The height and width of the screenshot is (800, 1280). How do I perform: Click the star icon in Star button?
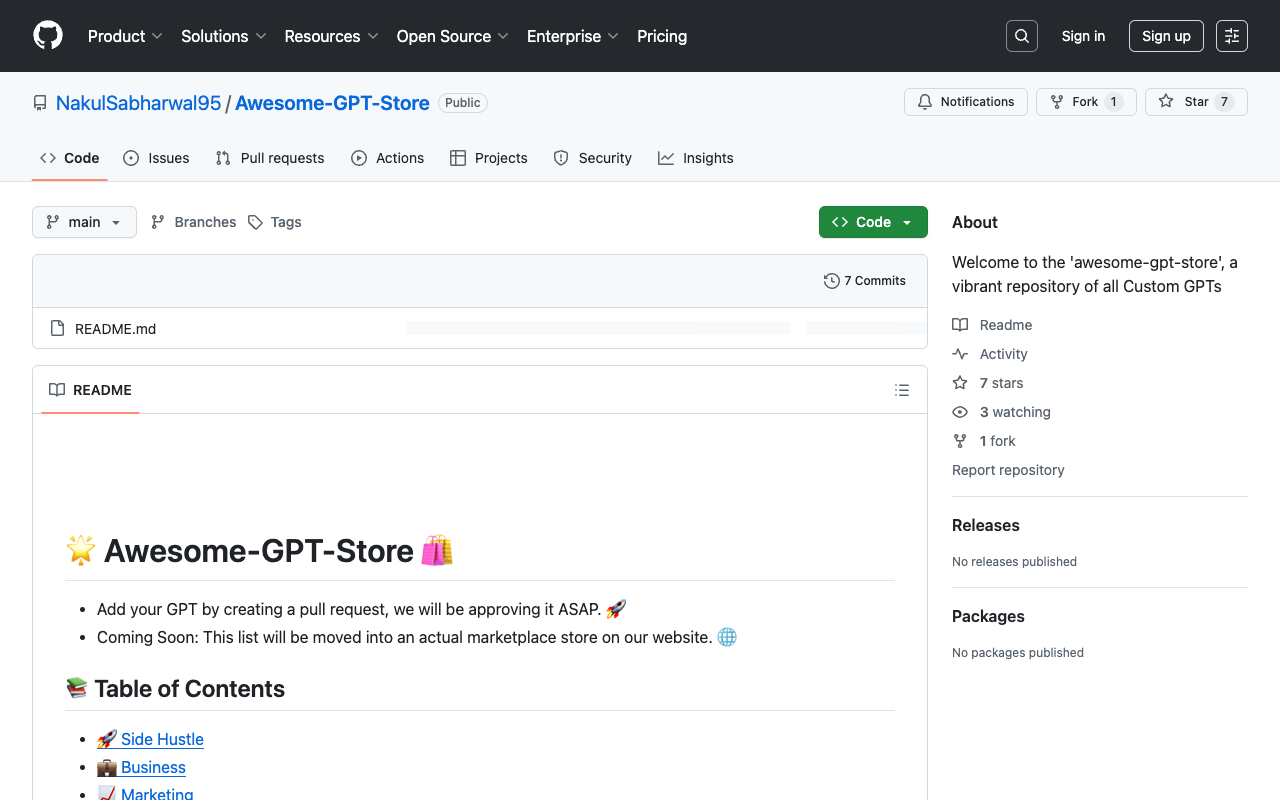point(1166,102)
